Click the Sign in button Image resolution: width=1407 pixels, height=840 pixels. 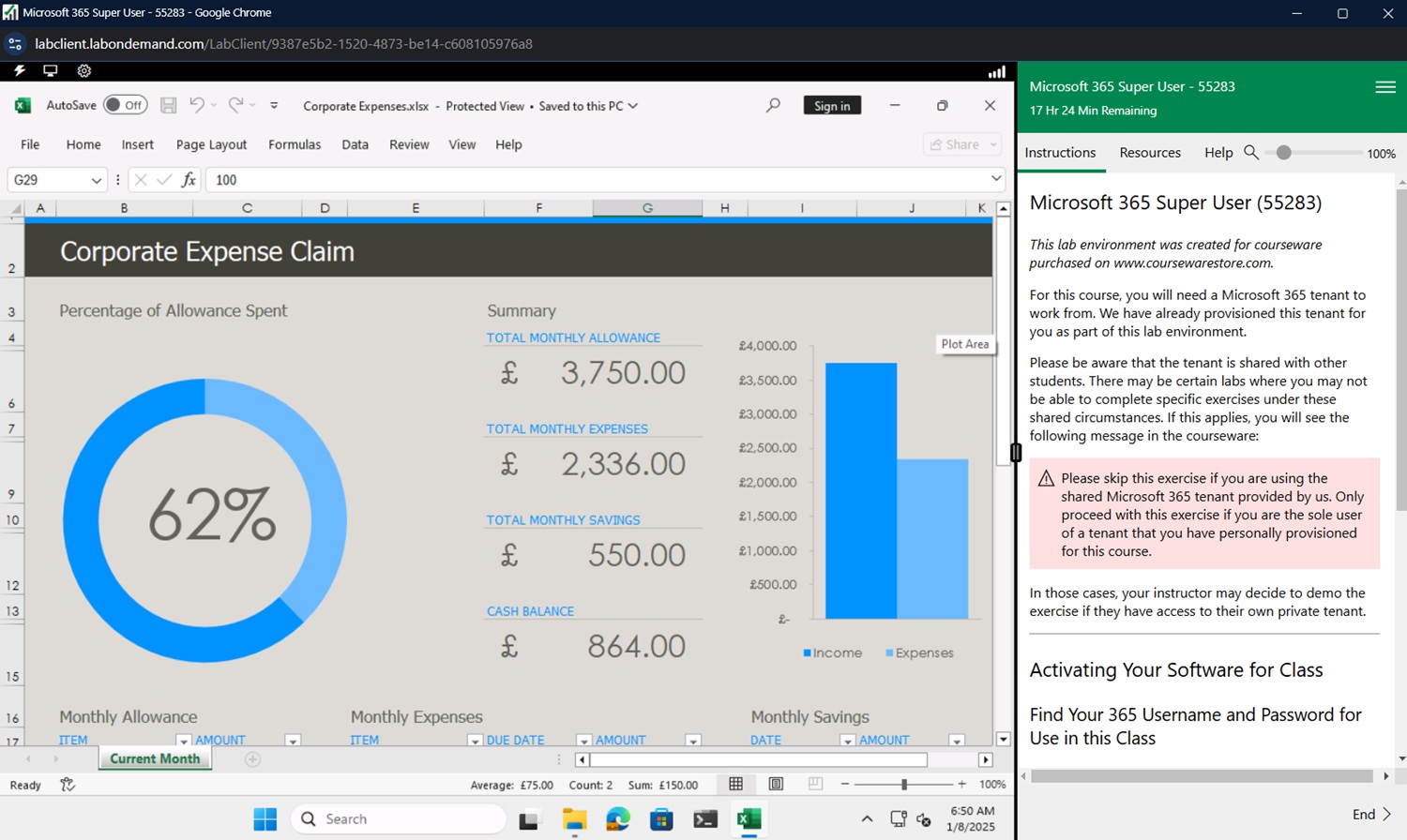point(832,105)
